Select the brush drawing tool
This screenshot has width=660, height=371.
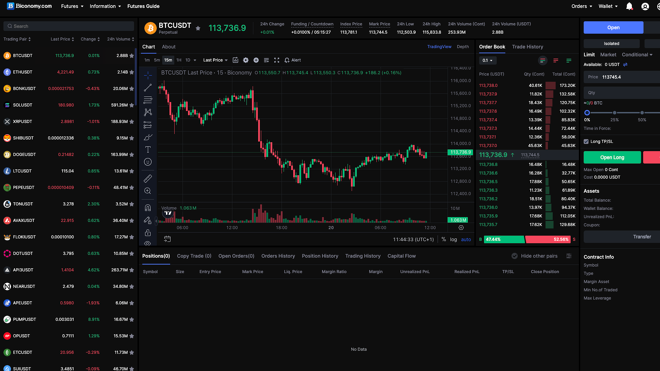[148, 137]
